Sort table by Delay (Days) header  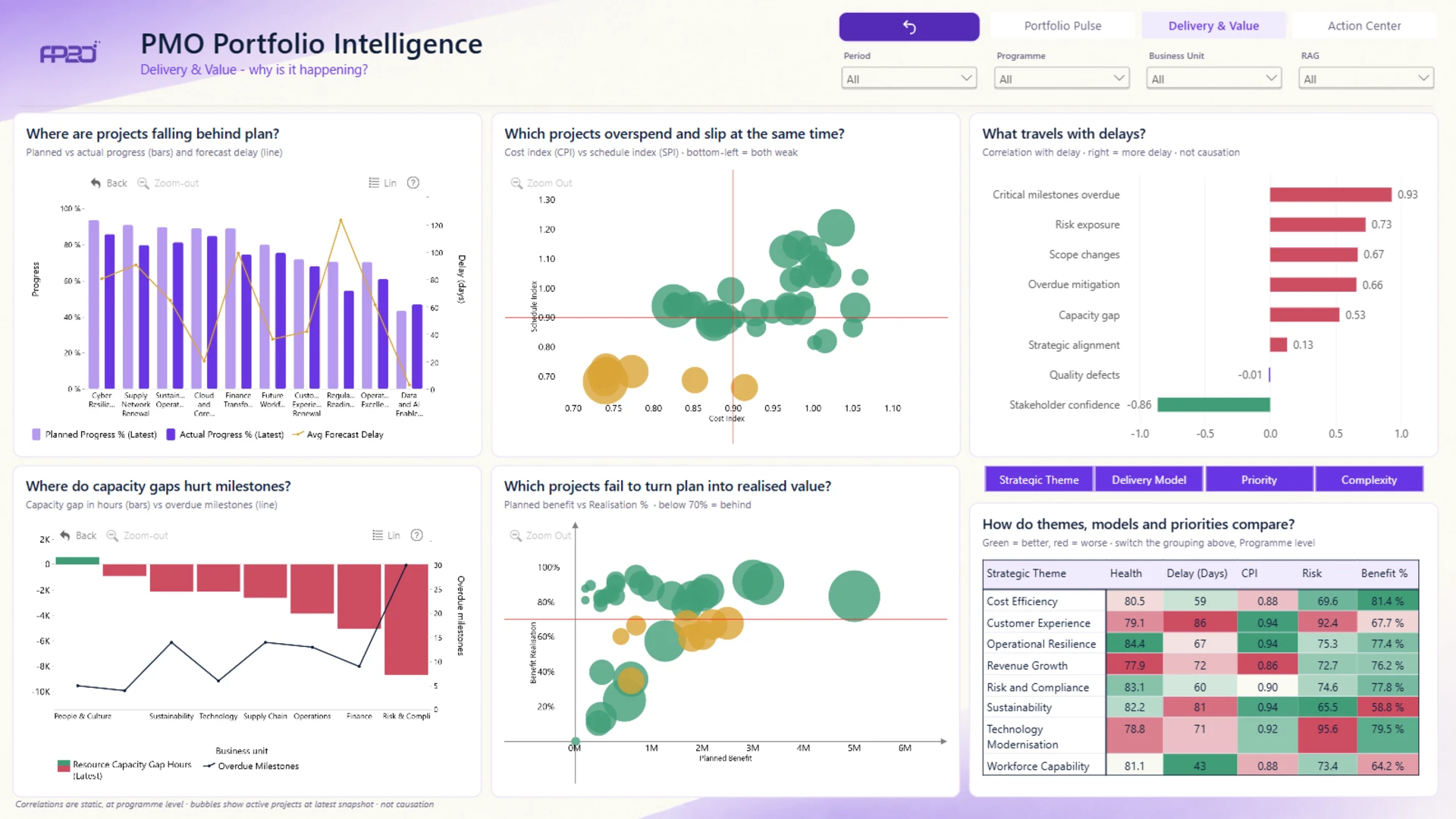point(1197,573)
